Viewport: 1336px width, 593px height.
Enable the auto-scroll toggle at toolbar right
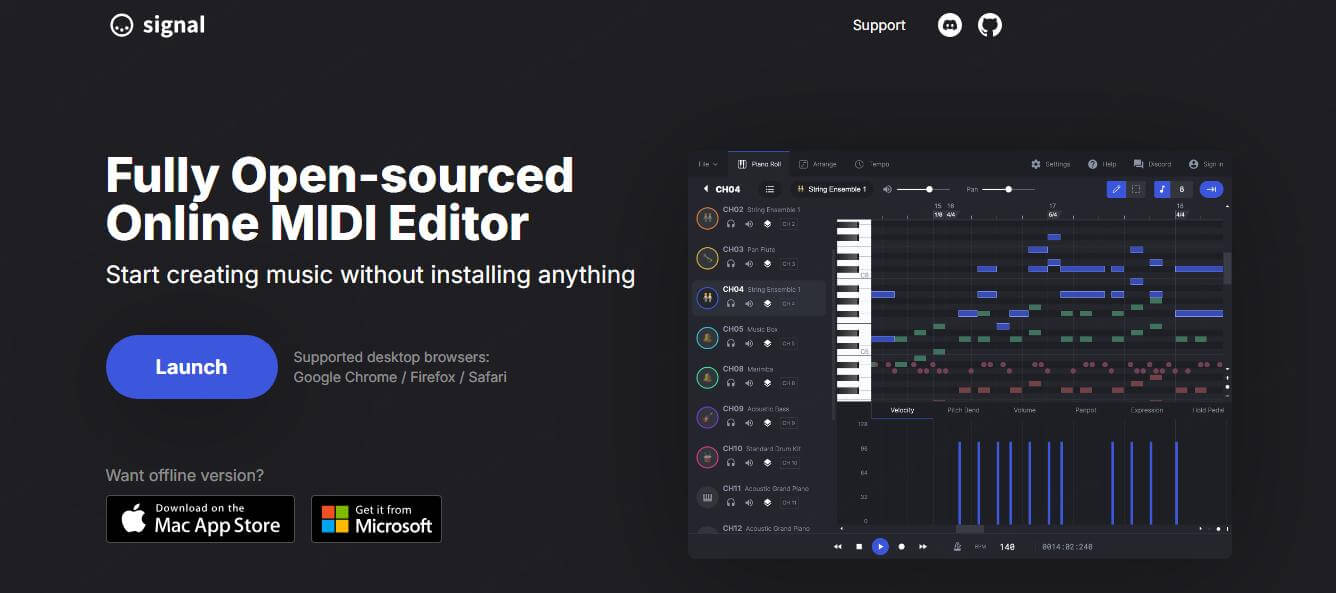(1211, 189)
